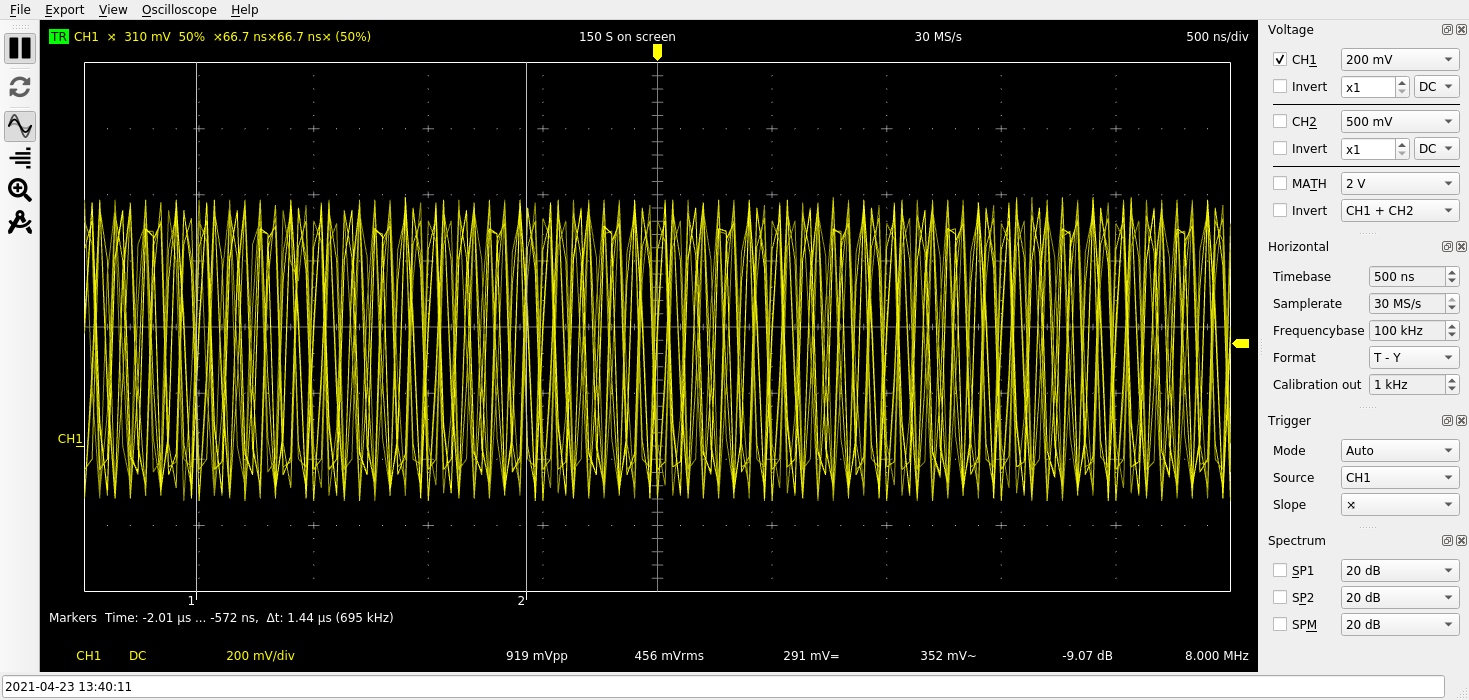Enable the CH2 channel checkbox

(1280, 122)
